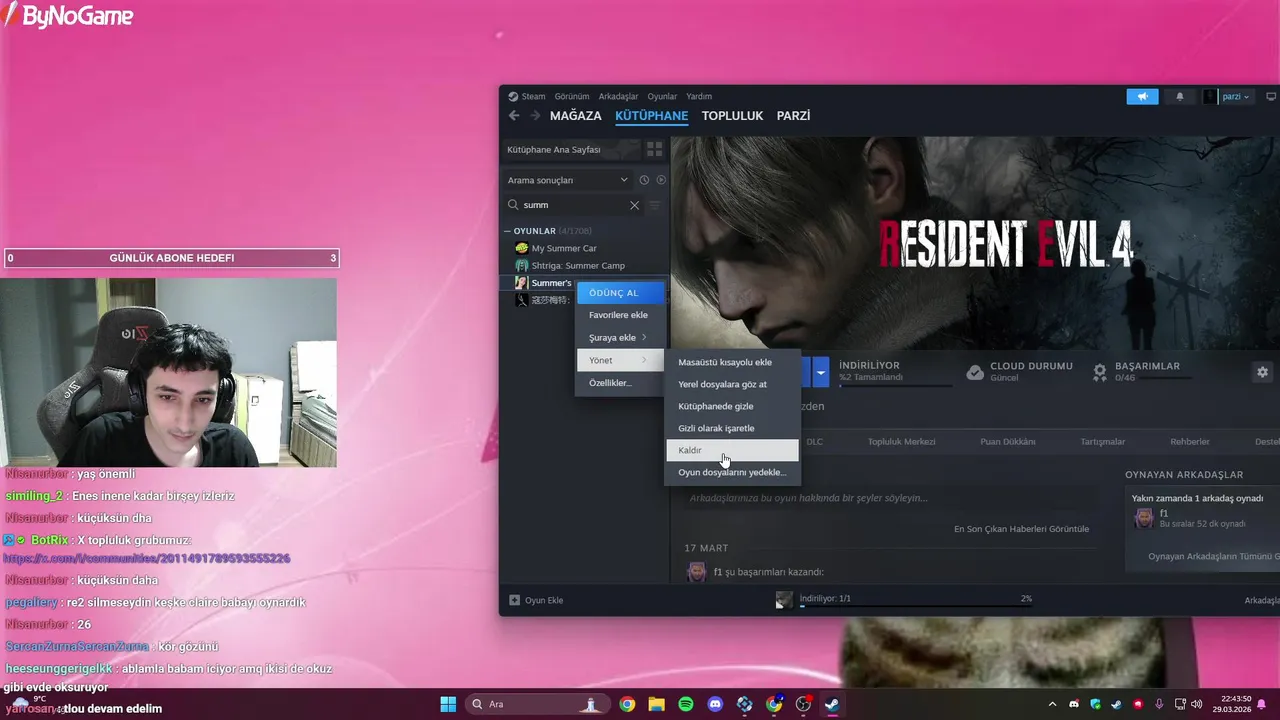Viewport: 1280px width, 720px height.
Task: Click the İndiriliyor download progress bar
Action: [916, 606]
